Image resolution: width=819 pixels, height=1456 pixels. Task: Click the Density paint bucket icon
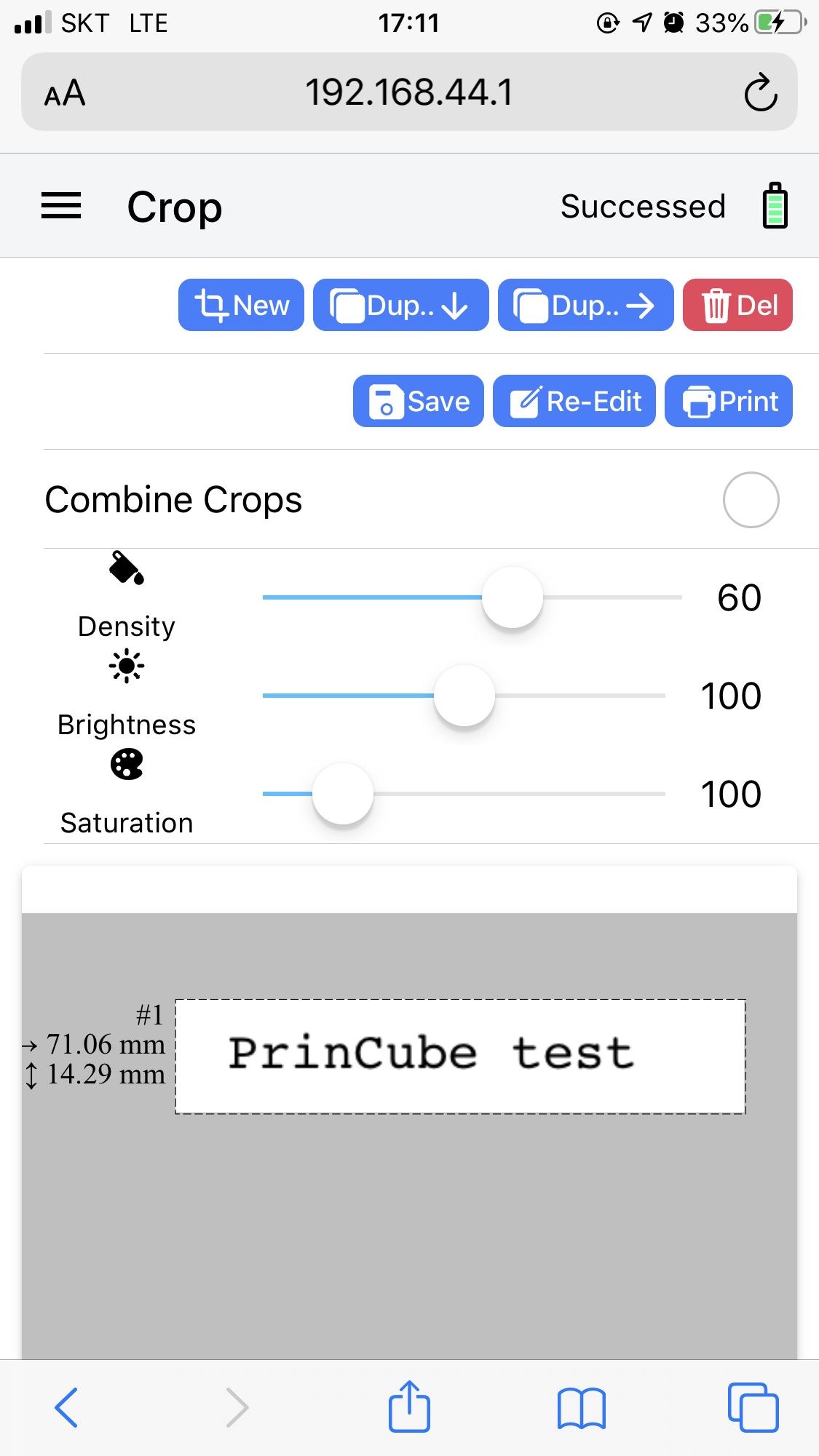point(127,568)
